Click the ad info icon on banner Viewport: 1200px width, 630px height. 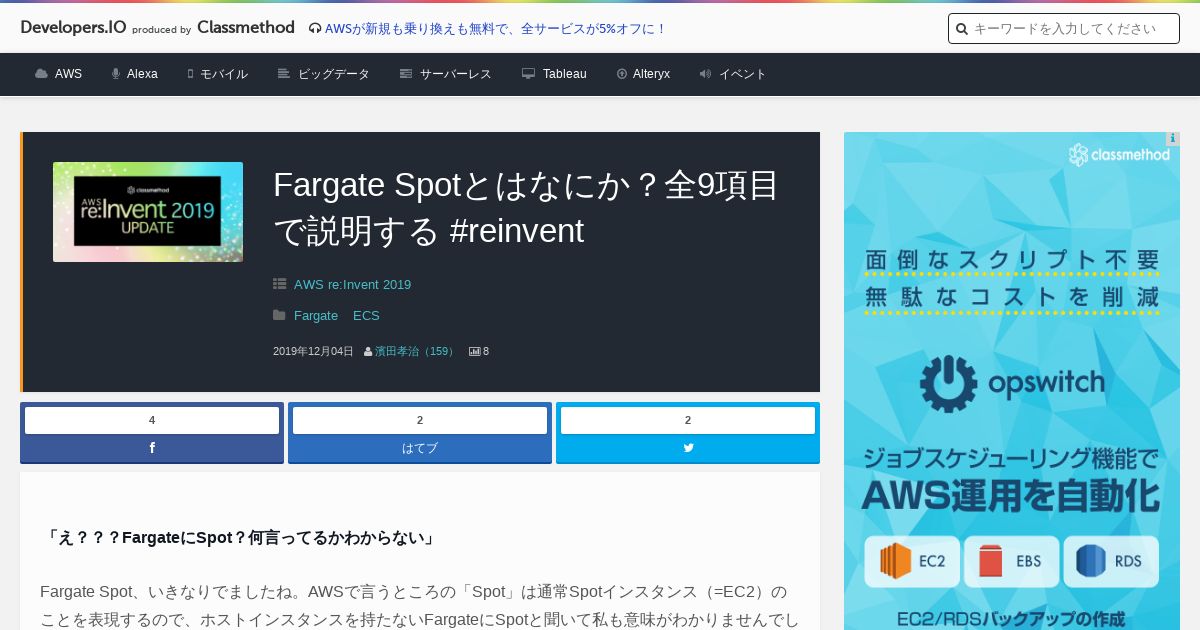1172,139
